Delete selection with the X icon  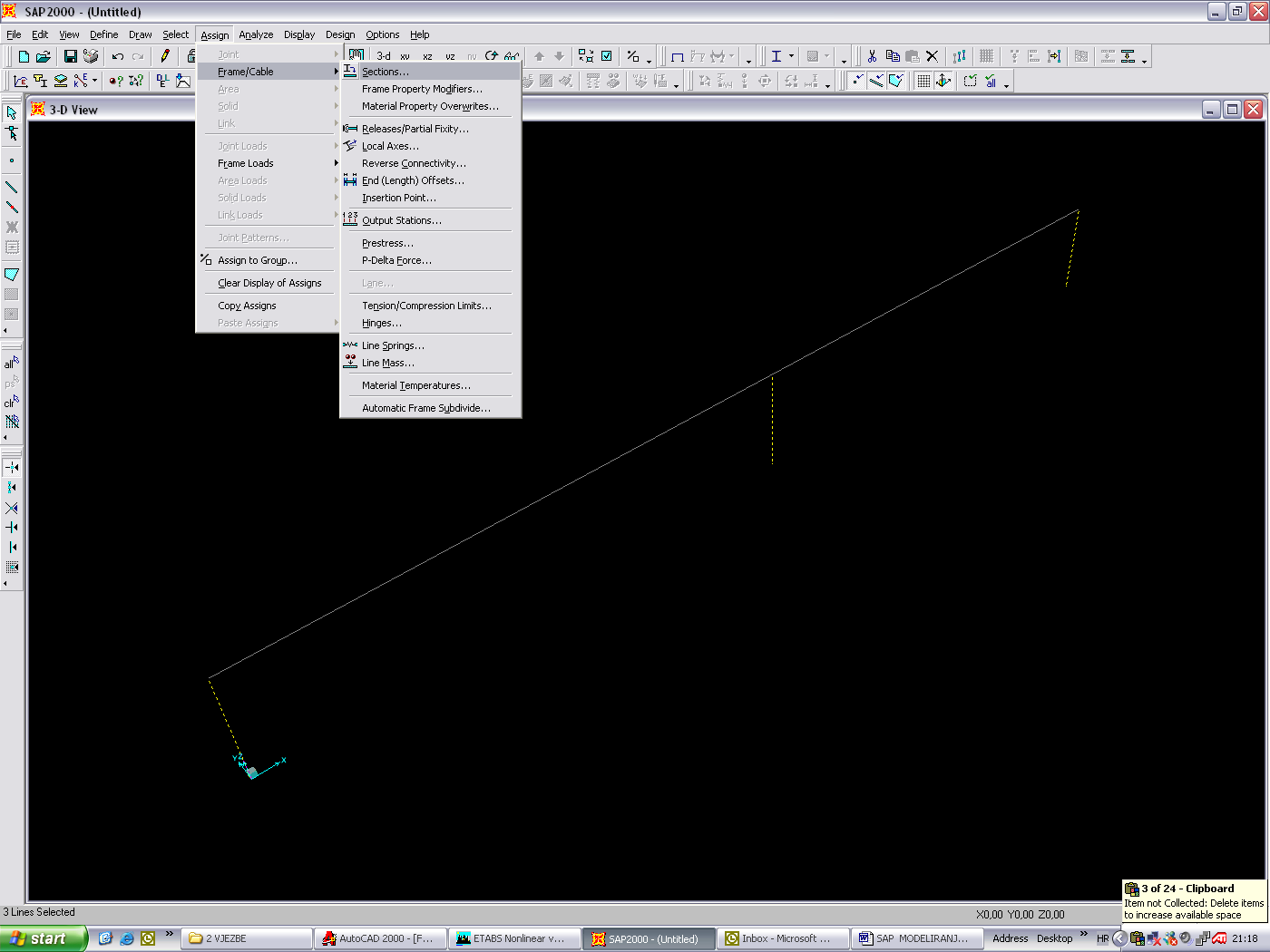pos(932,56)
